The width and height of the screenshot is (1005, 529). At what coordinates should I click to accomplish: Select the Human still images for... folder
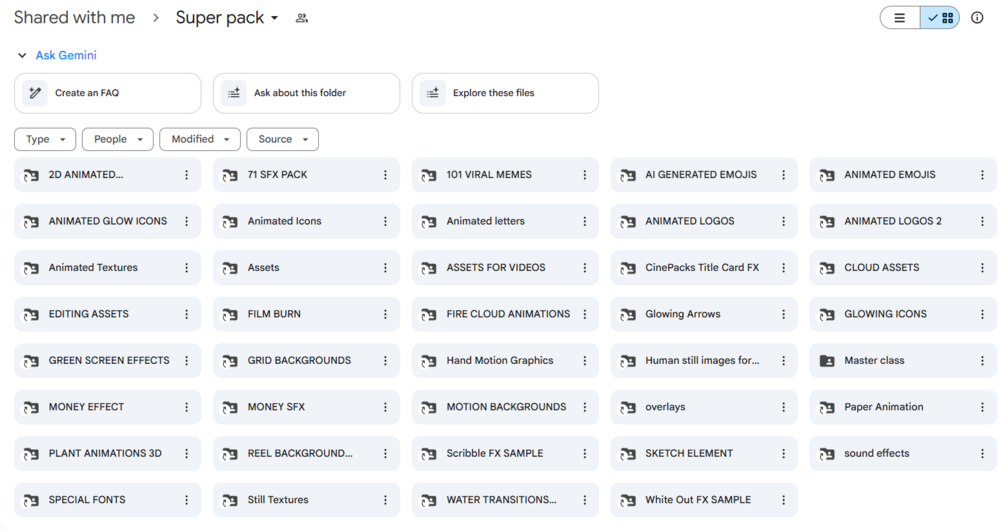tap(704, 361)
